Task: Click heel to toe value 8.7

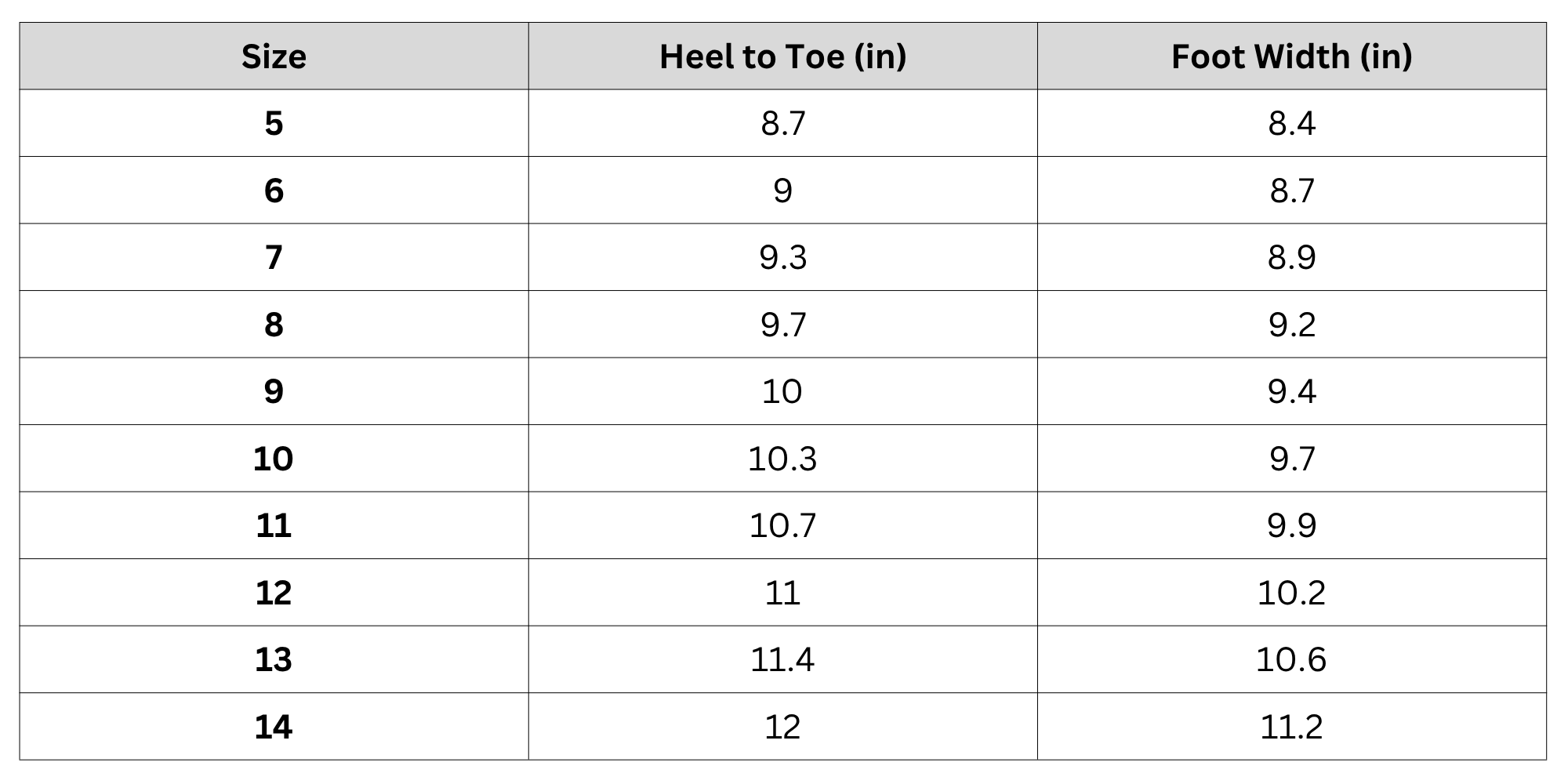Action: tap(782, 123)
